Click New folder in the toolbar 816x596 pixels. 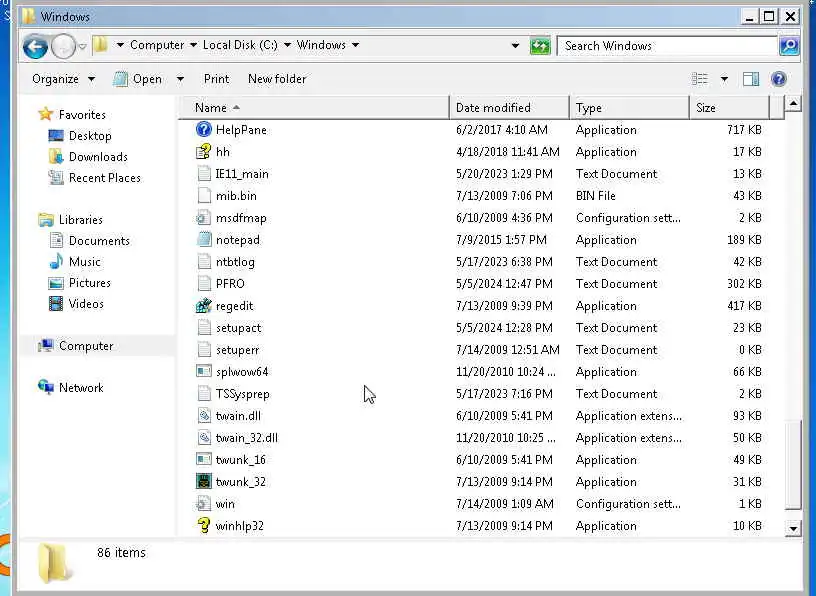pos(277,79)
